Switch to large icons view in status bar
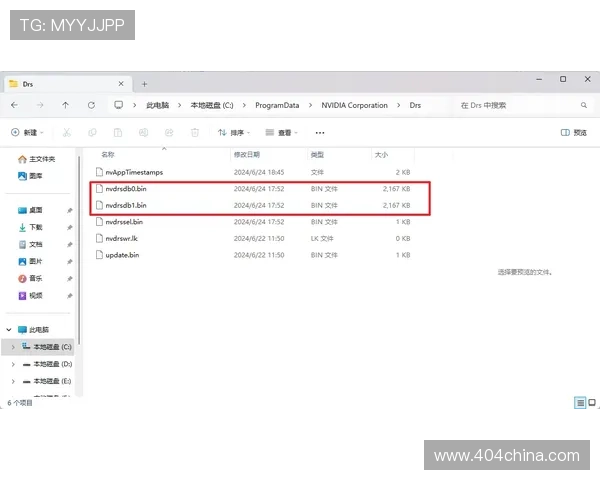Image resolution: width=600 pixels, height=480 pixels. (592, 402)
